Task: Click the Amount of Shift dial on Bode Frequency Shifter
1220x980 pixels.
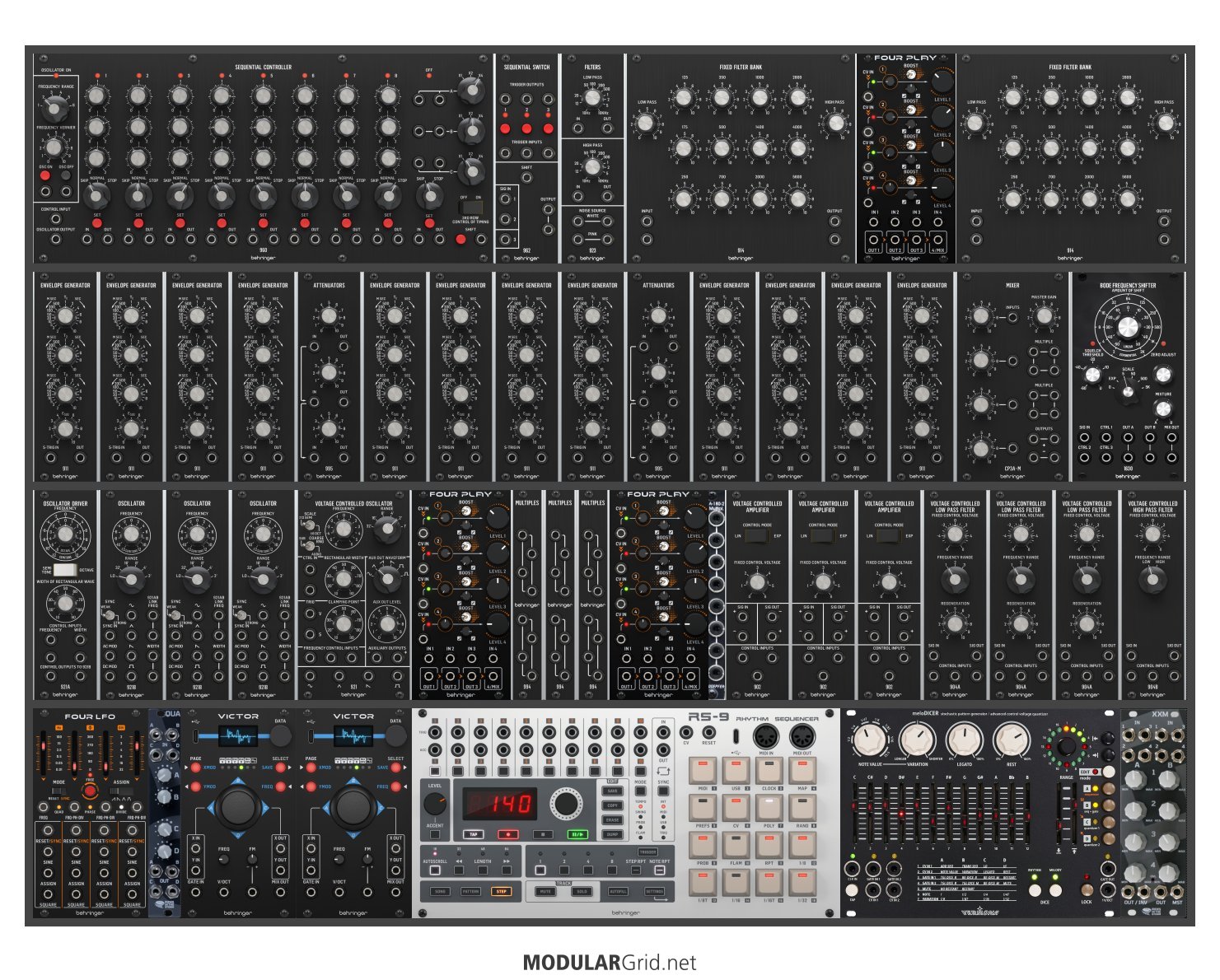Action: click(x=1128, y=327)
